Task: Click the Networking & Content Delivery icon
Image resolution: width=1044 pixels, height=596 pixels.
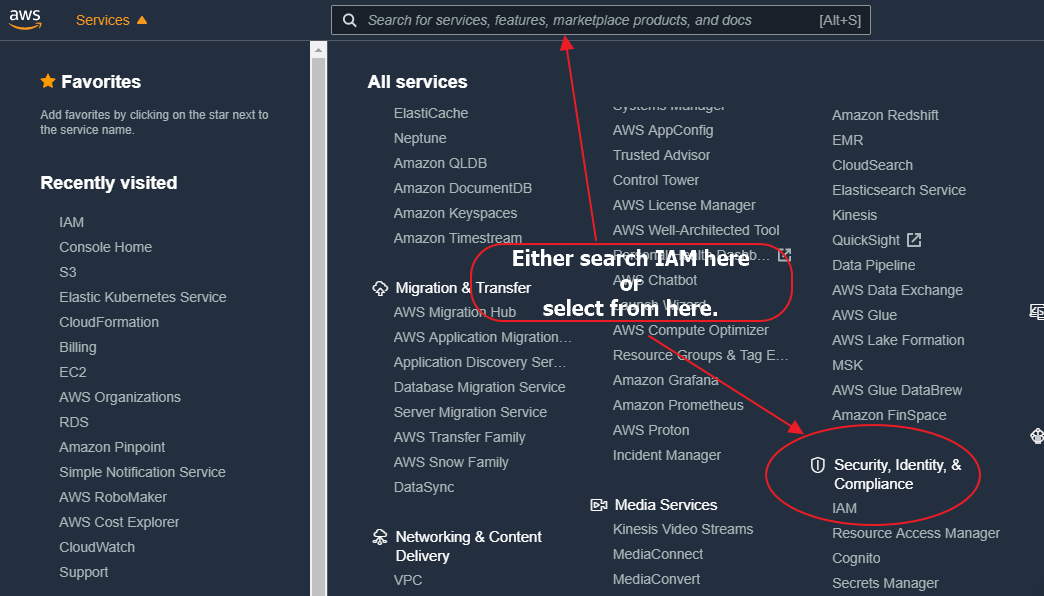Action: tap(380, 537)
